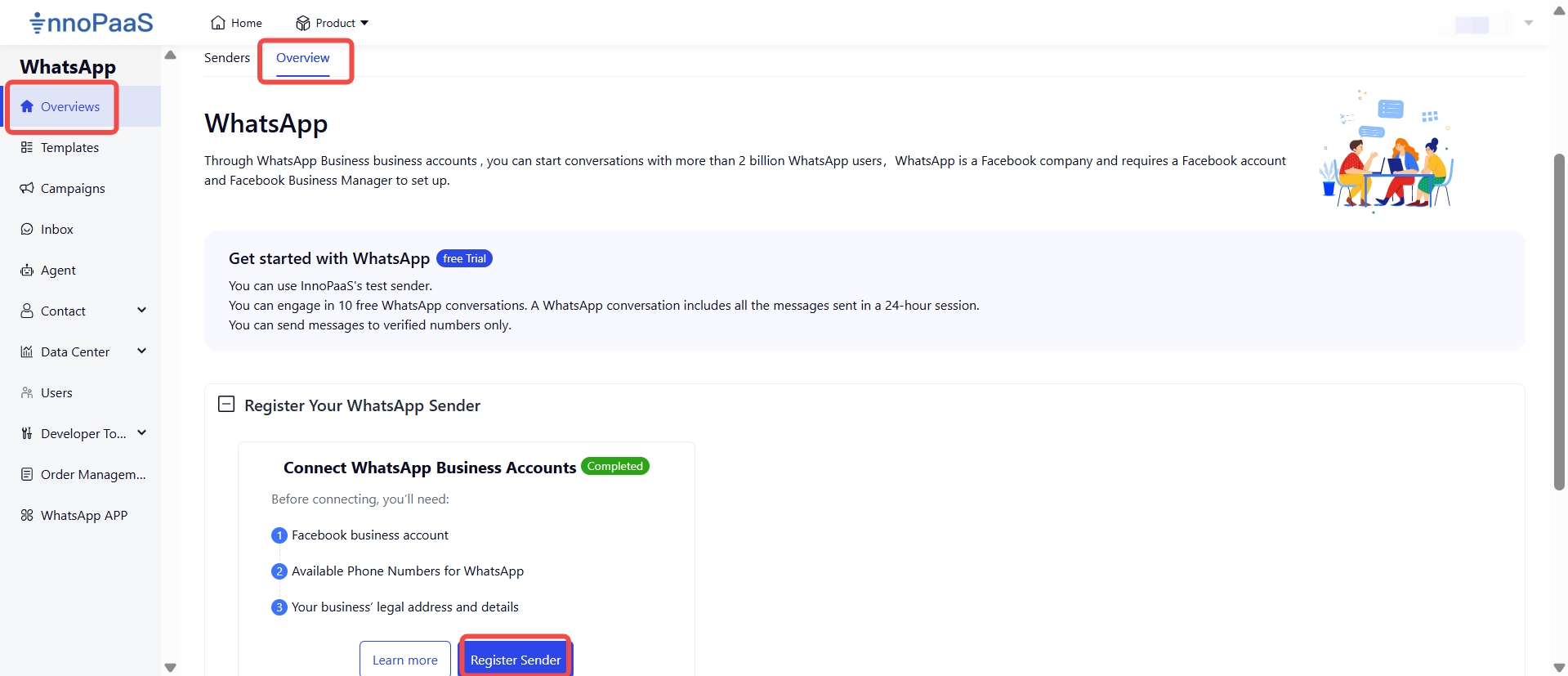Select Overviews in the sidebar

tap(80, 106)
